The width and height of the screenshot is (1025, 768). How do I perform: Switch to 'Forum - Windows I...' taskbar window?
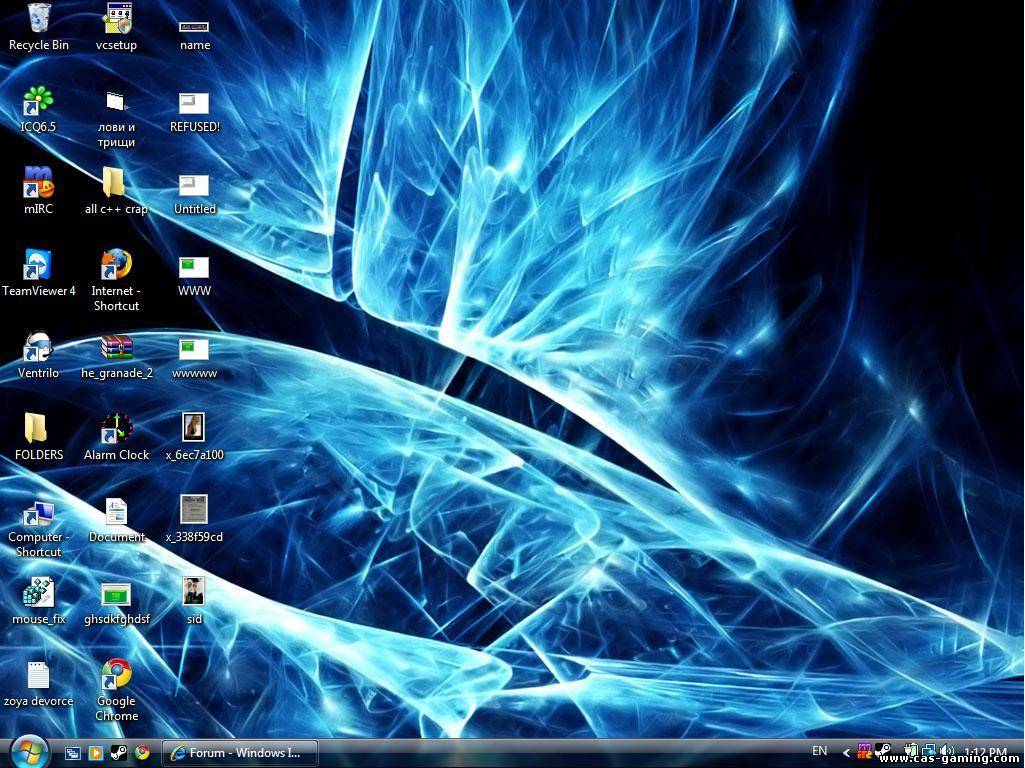242,753
